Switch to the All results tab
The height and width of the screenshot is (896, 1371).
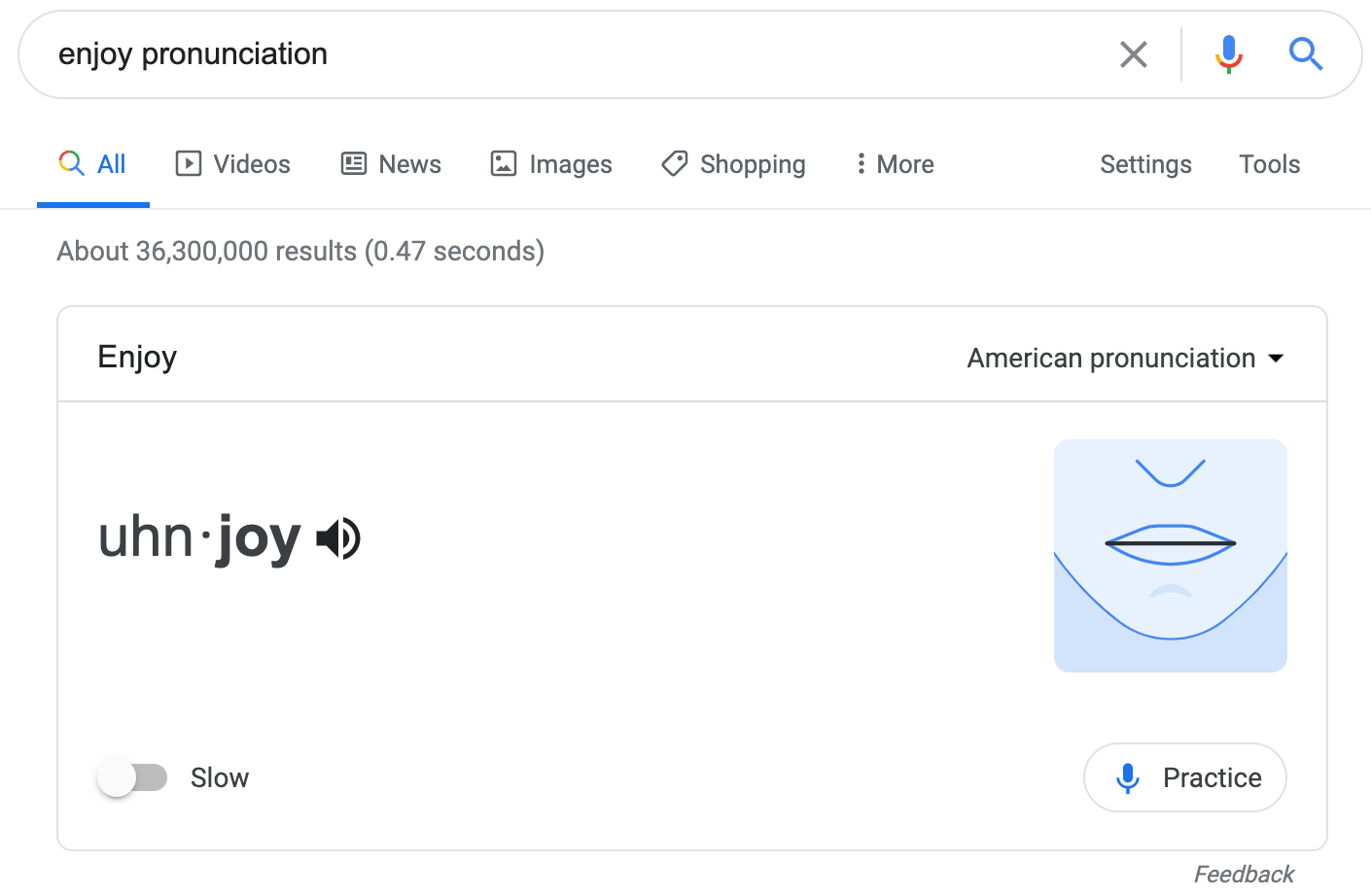click(x=93, y=164)
